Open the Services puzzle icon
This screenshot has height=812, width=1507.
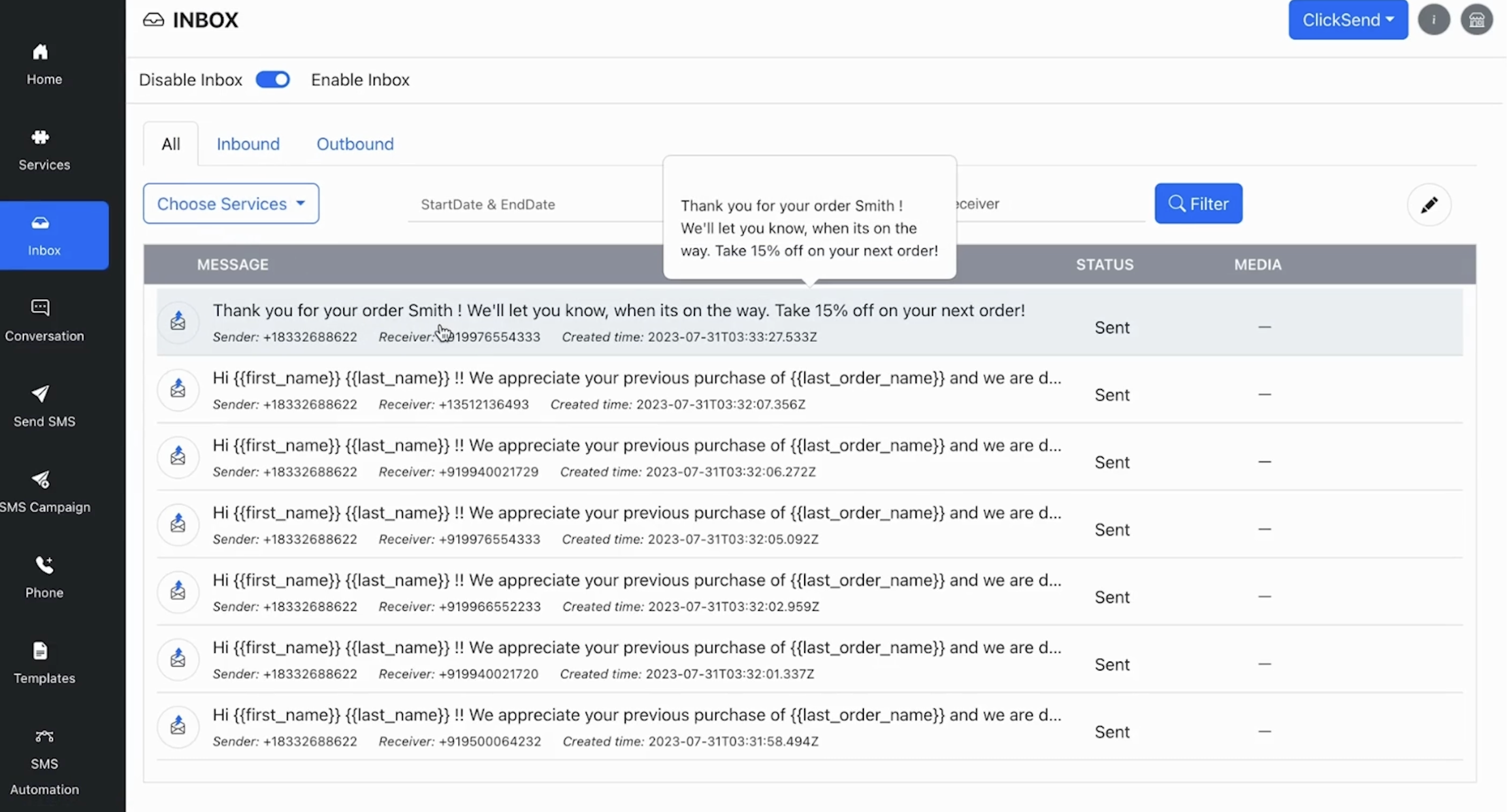tap(40, 137)
